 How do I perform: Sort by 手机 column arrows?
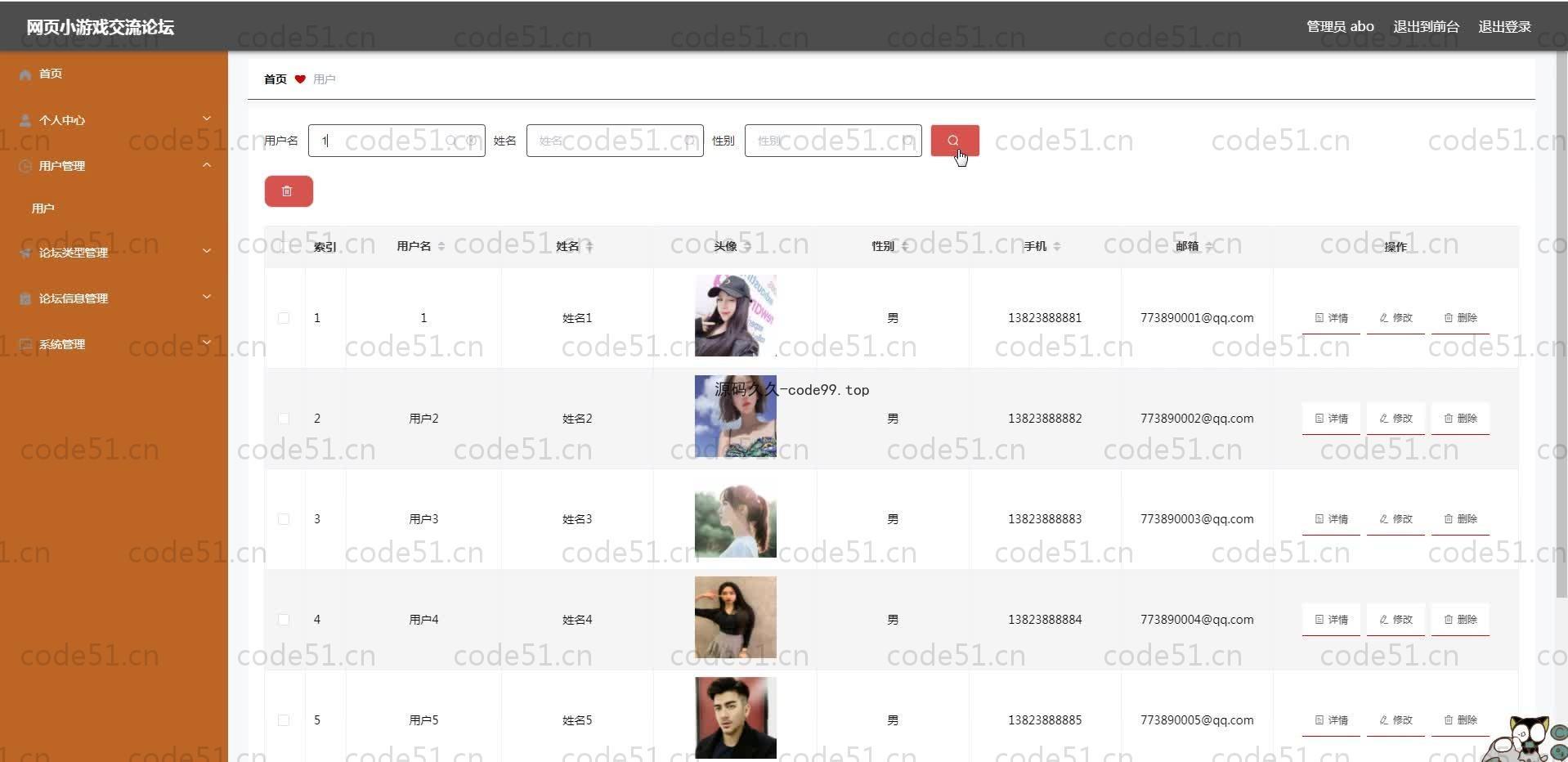1056,246
